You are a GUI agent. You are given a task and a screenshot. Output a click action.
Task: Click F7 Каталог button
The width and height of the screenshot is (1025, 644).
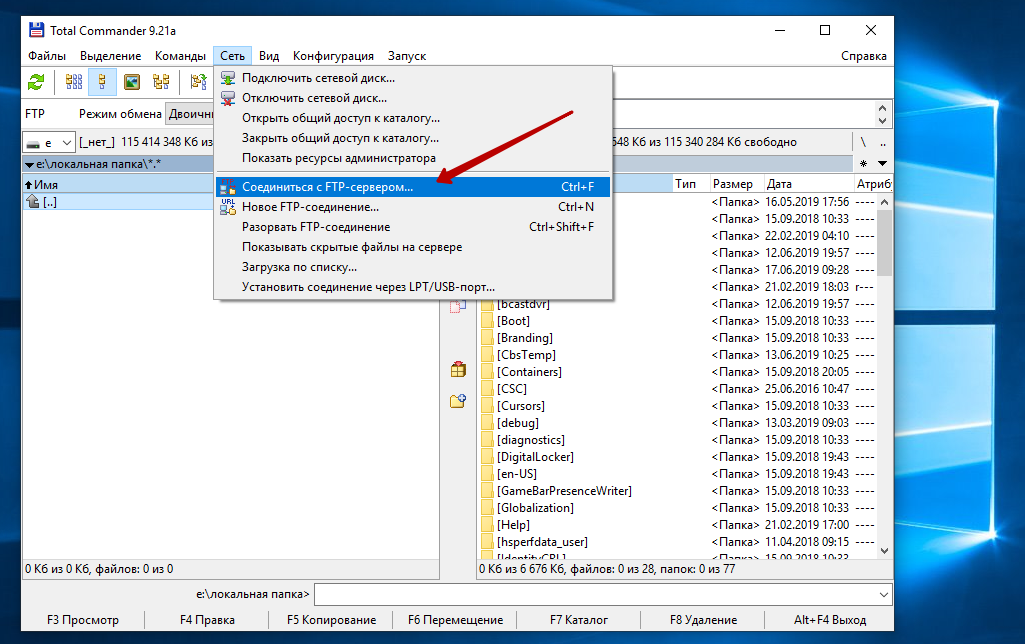(579, 620)
